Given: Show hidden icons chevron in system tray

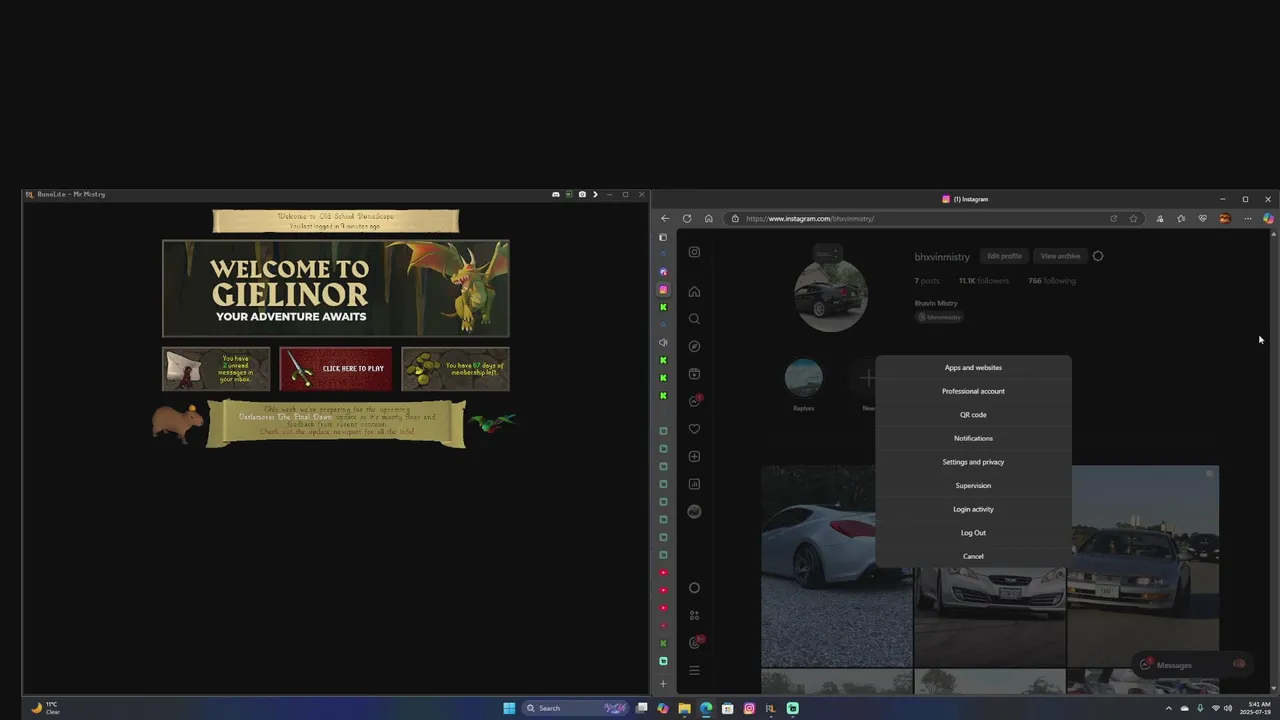Looking at the screenshot, I should pyautogui.click(x=1168, y=708).
